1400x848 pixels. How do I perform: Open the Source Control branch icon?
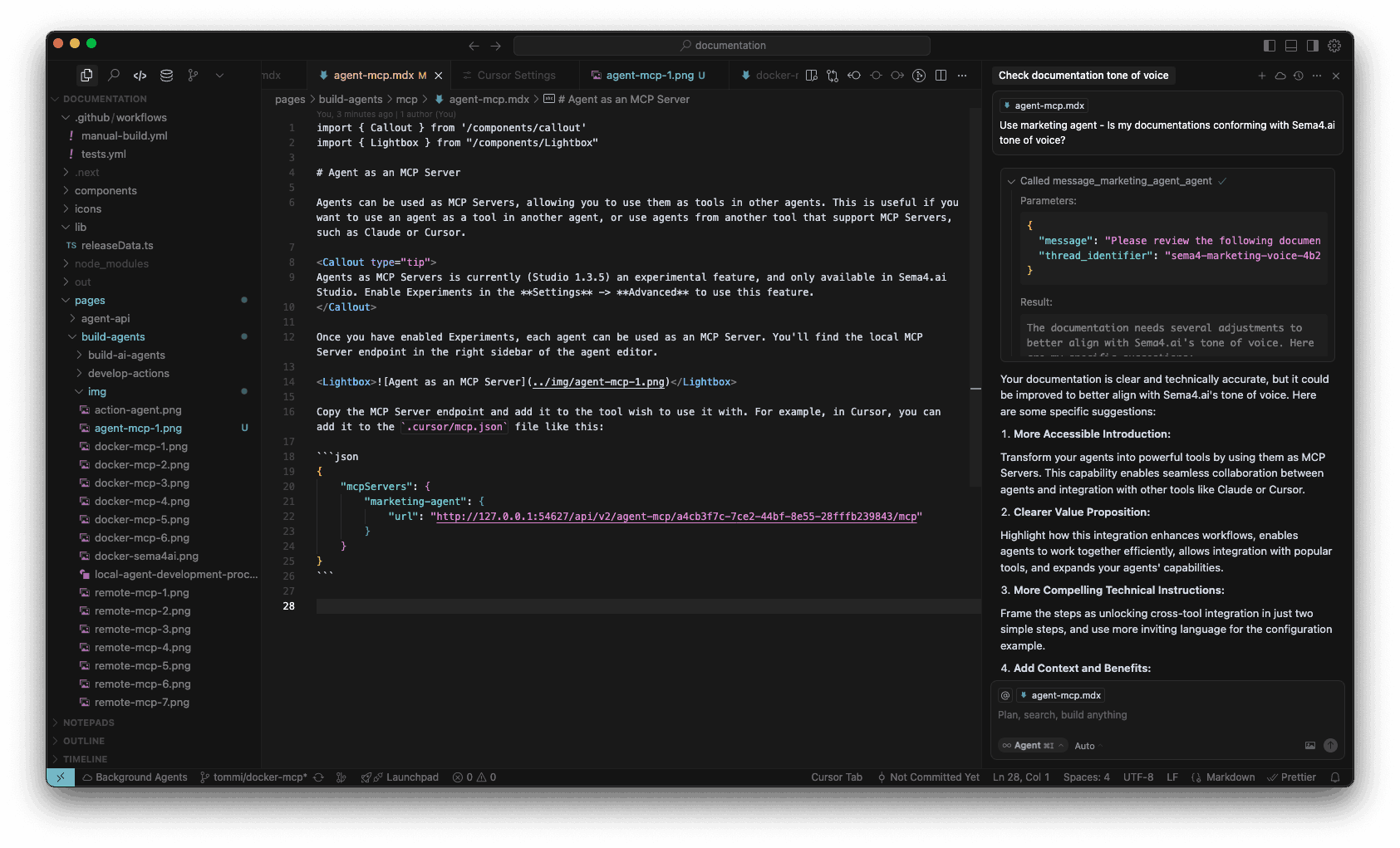[x=193, y=76]
